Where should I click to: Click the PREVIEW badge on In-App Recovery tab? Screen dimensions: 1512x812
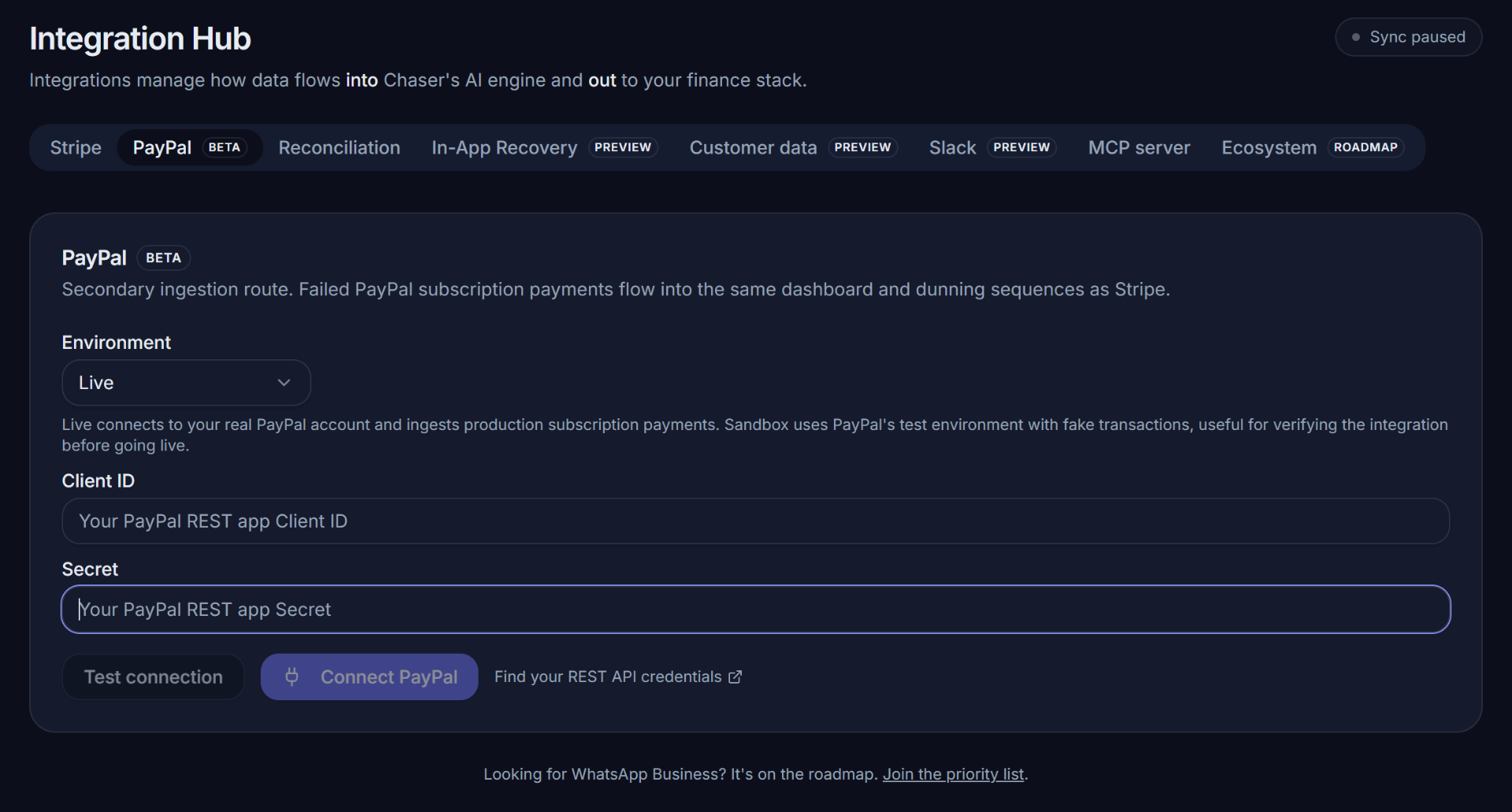coord(623,147)
